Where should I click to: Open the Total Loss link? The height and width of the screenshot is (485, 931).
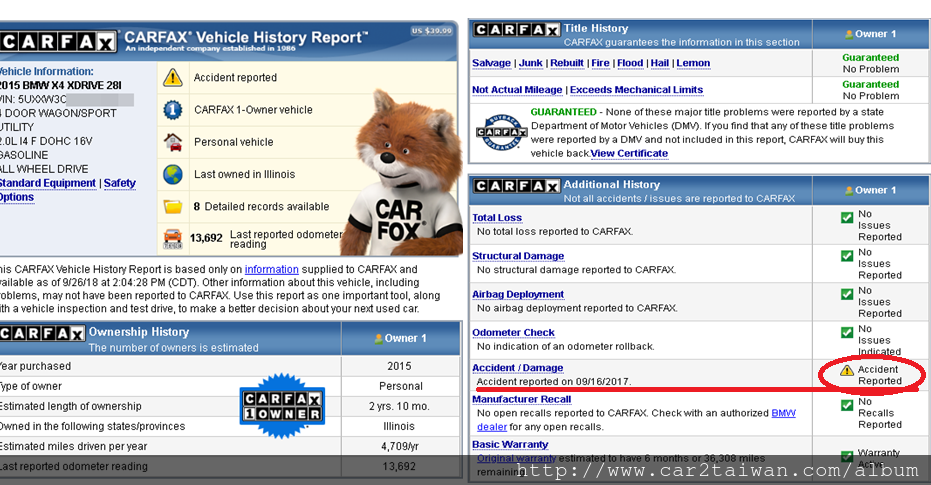497,218
